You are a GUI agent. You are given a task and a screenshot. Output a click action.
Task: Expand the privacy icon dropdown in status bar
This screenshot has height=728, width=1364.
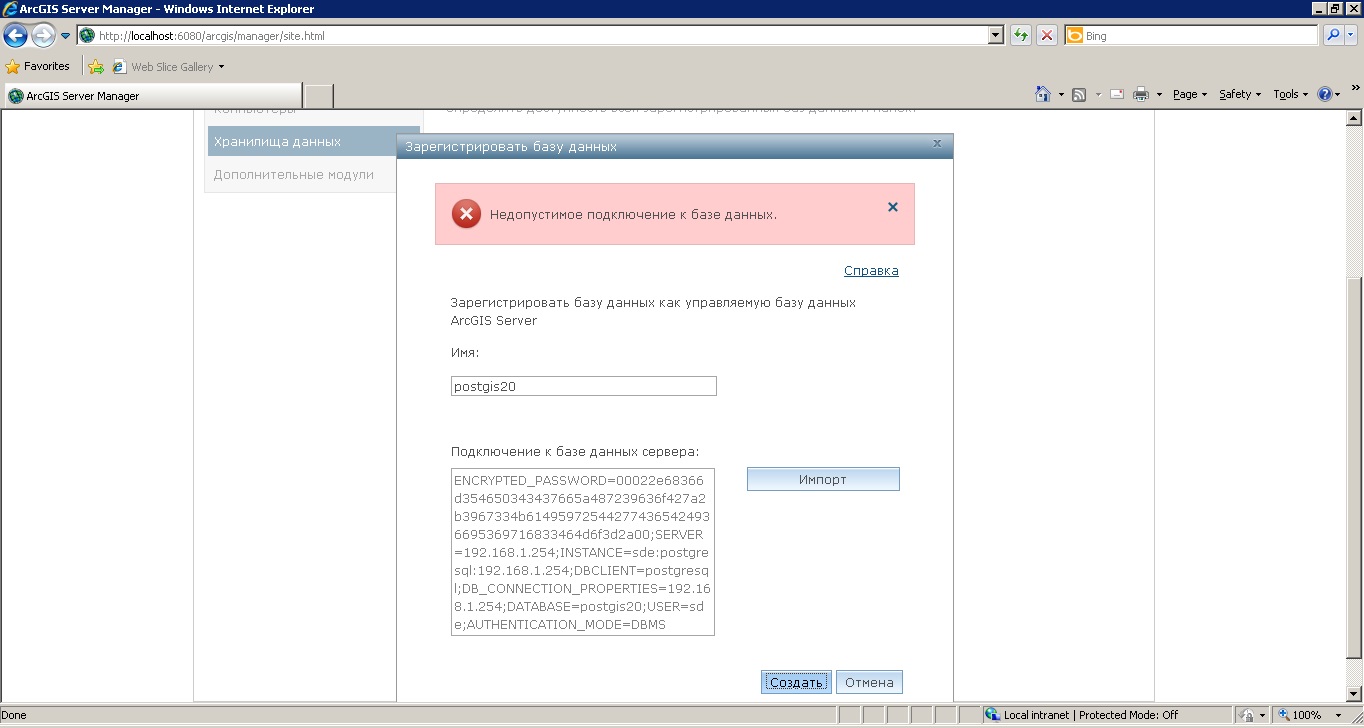coord(1264,715)
